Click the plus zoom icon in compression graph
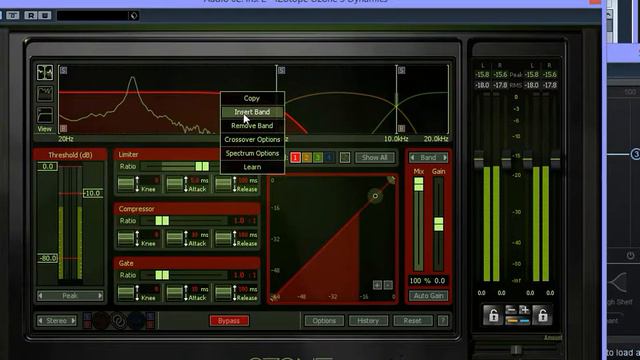This screenshot has width=640, height=360. [x=377, y=284]
